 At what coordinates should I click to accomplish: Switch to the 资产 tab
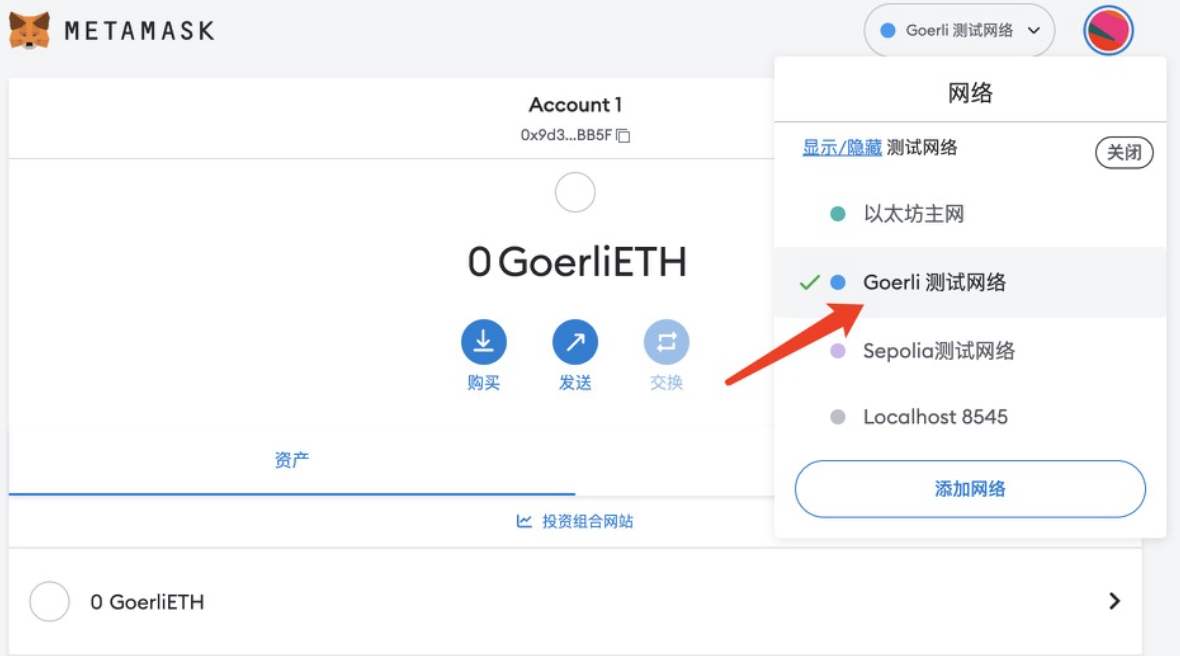point(292,460)
